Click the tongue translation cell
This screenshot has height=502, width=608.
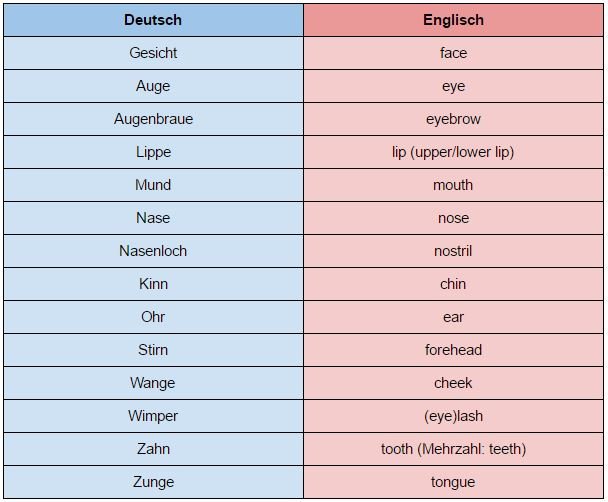[x=453, y=482]
